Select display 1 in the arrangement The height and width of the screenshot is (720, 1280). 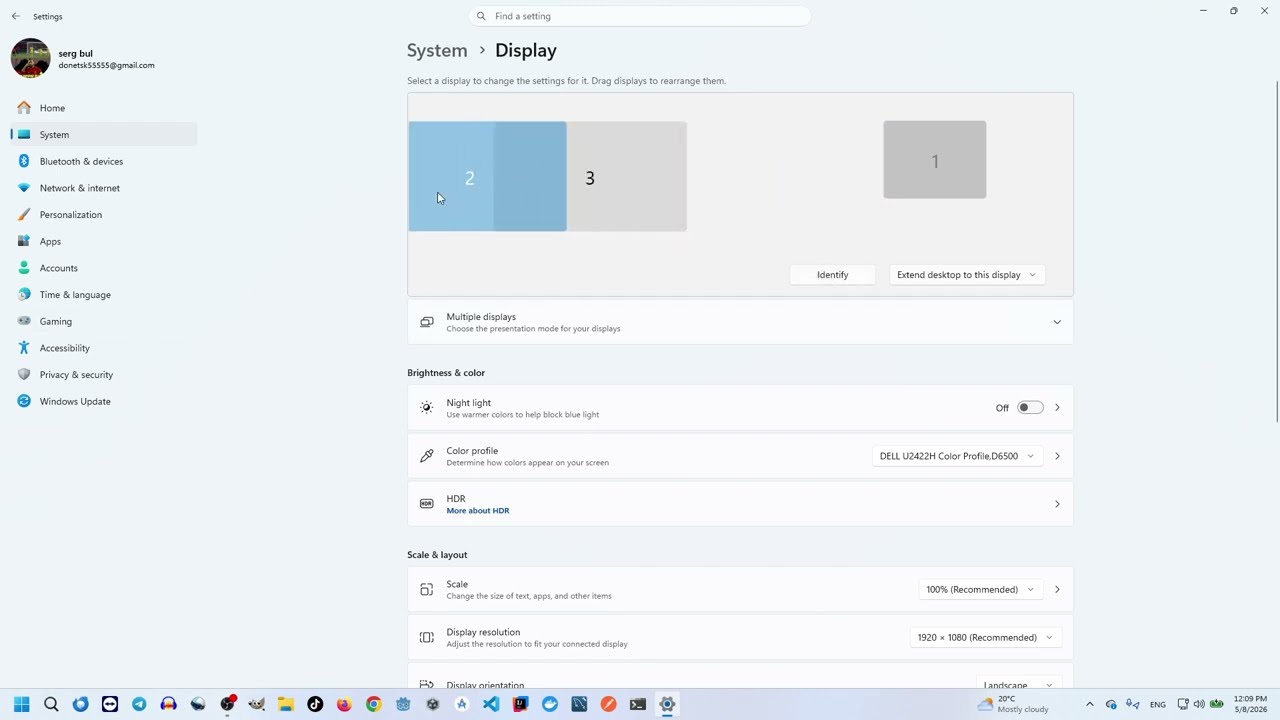(935, 160)
